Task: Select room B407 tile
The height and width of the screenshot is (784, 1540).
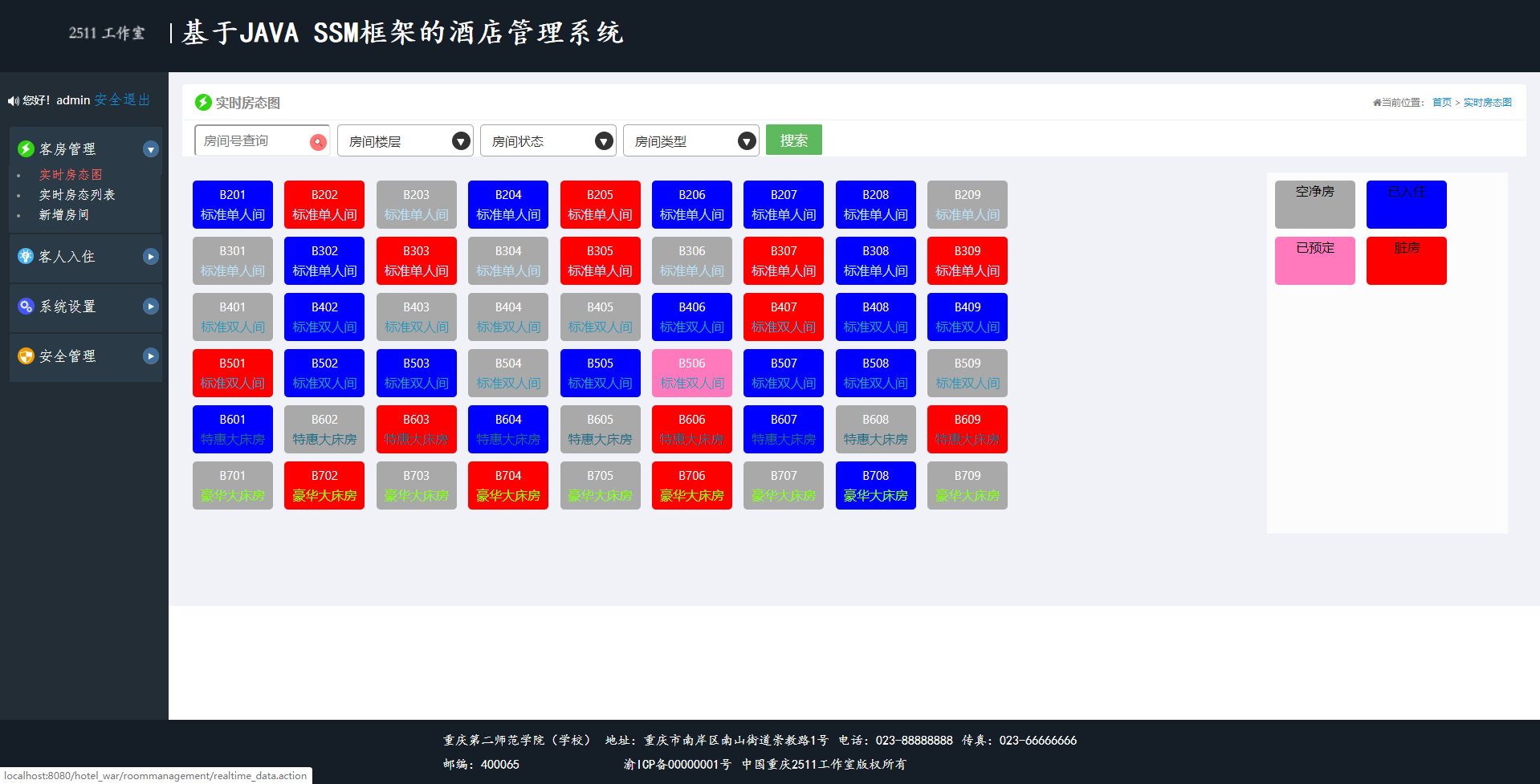Action: pos(784,317)
